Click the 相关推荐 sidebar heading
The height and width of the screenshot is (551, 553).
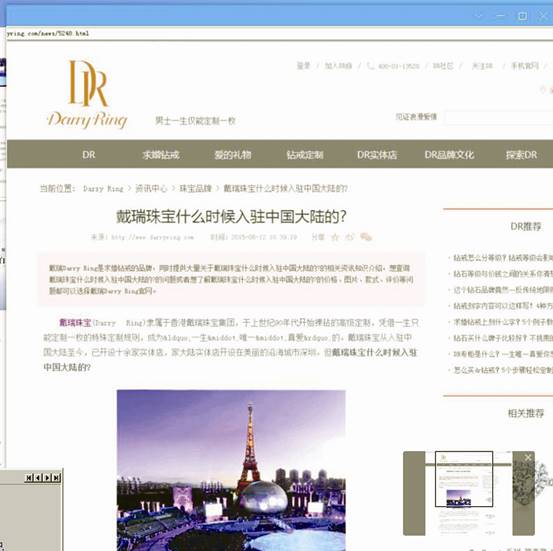pos(525,413)
